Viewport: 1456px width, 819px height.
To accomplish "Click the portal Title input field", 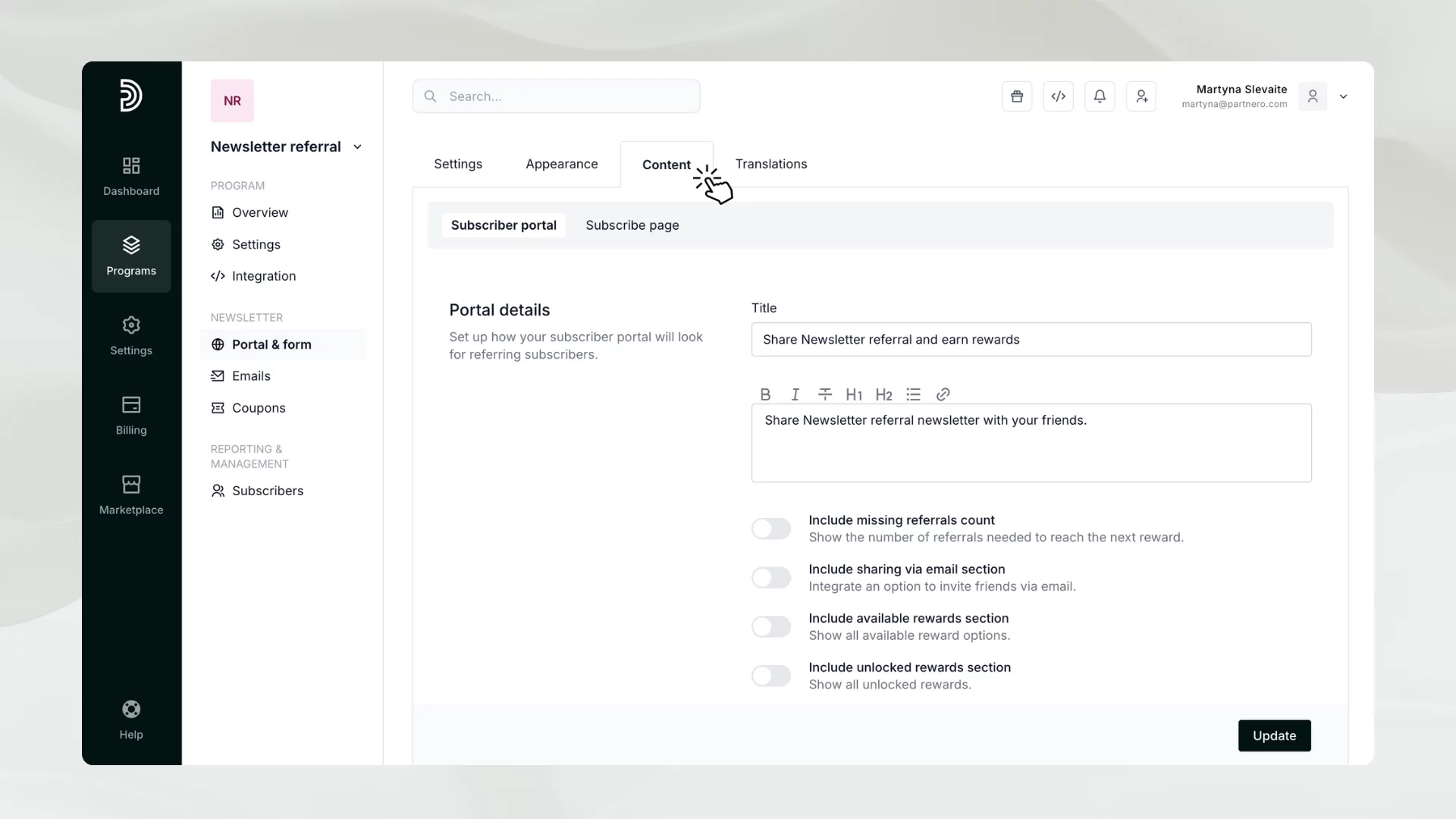I will coord(1030,340).
